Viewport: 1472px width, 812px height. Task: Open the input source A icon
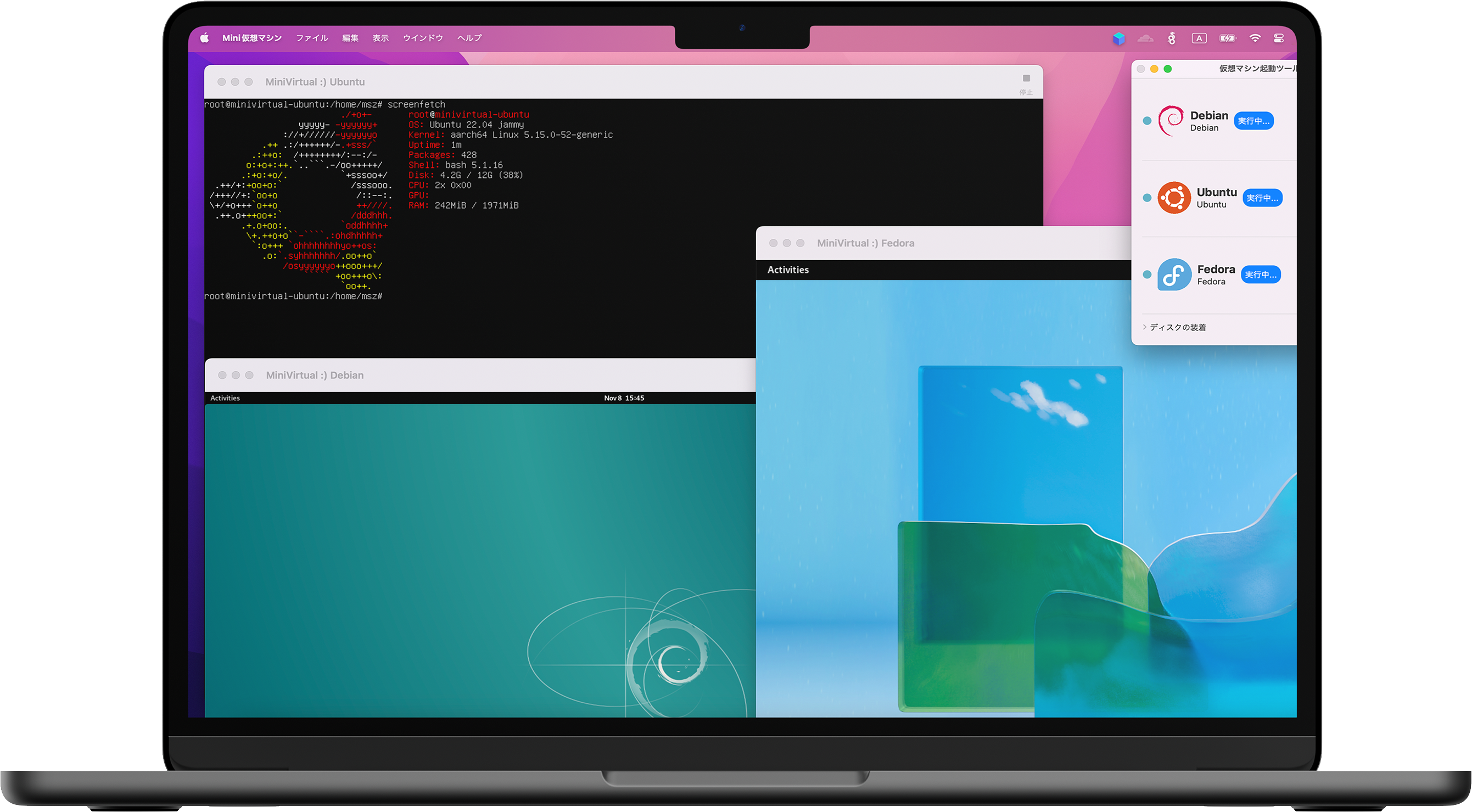click(x=1199, y=38)
